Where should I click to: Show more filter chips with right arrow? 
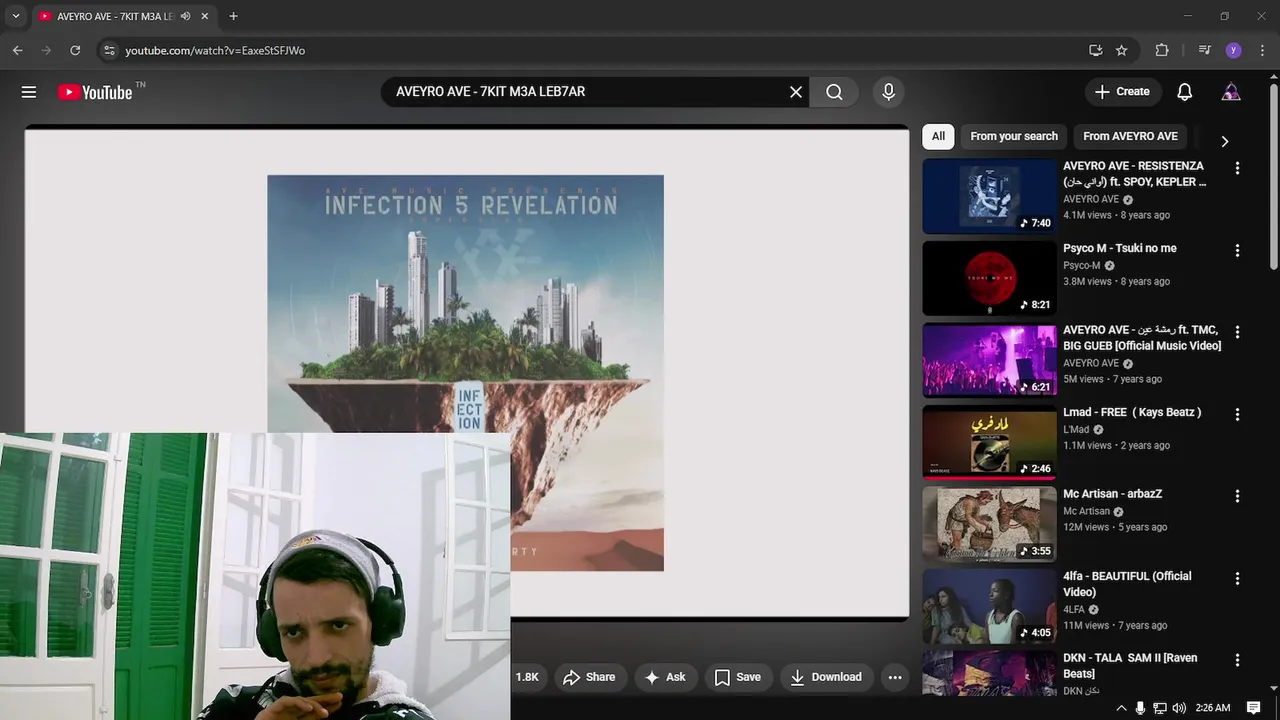[1224, 141]
